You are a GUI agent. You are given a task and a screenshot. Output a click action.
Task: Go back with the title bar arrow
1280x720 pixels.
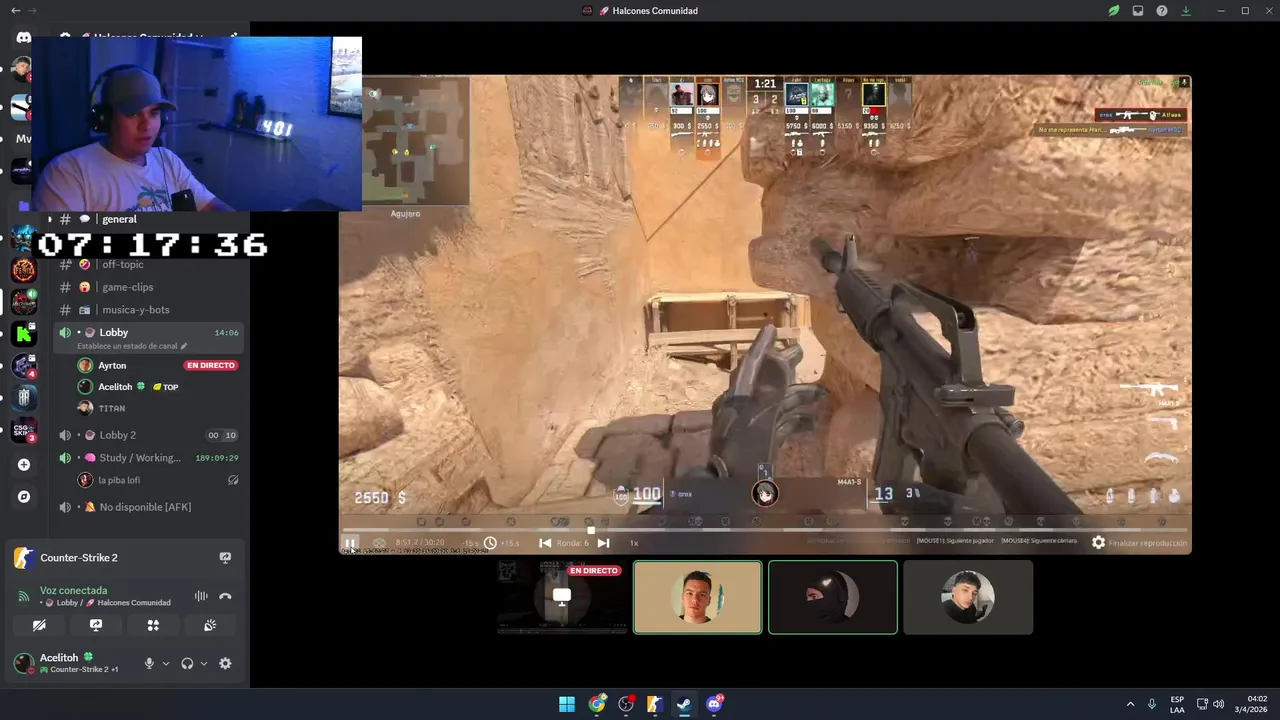pyautogui.click(x=15, y=10)
